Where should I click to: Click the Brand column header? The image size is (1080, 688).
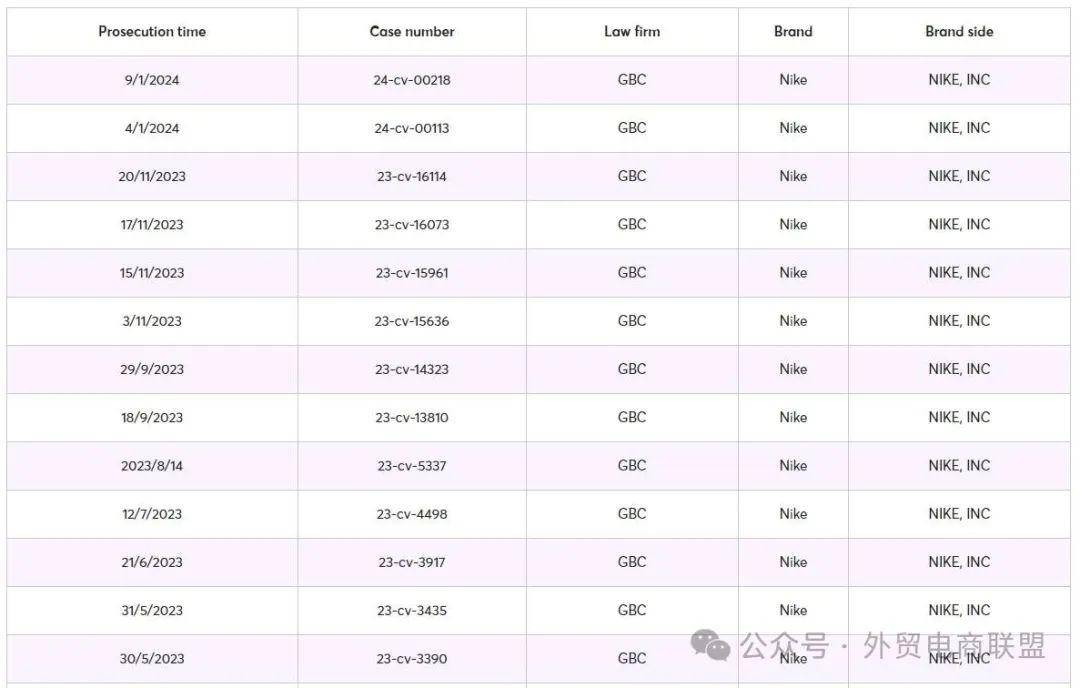point(793,32)
